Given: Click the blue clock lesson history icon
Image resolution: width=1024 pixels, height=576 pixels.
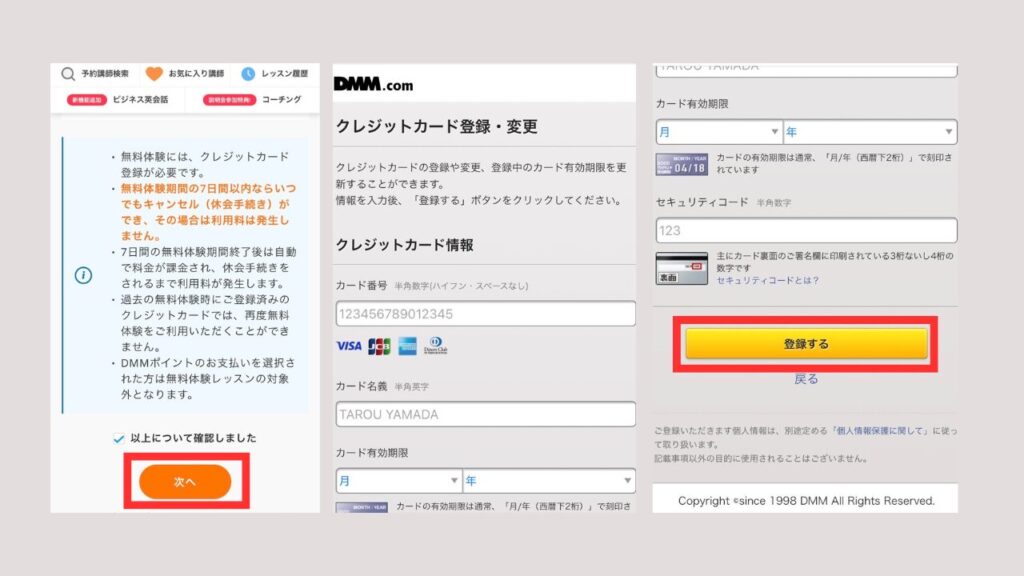Looking at the screenshot, I should pyautogui.click(x=248, y=74).
